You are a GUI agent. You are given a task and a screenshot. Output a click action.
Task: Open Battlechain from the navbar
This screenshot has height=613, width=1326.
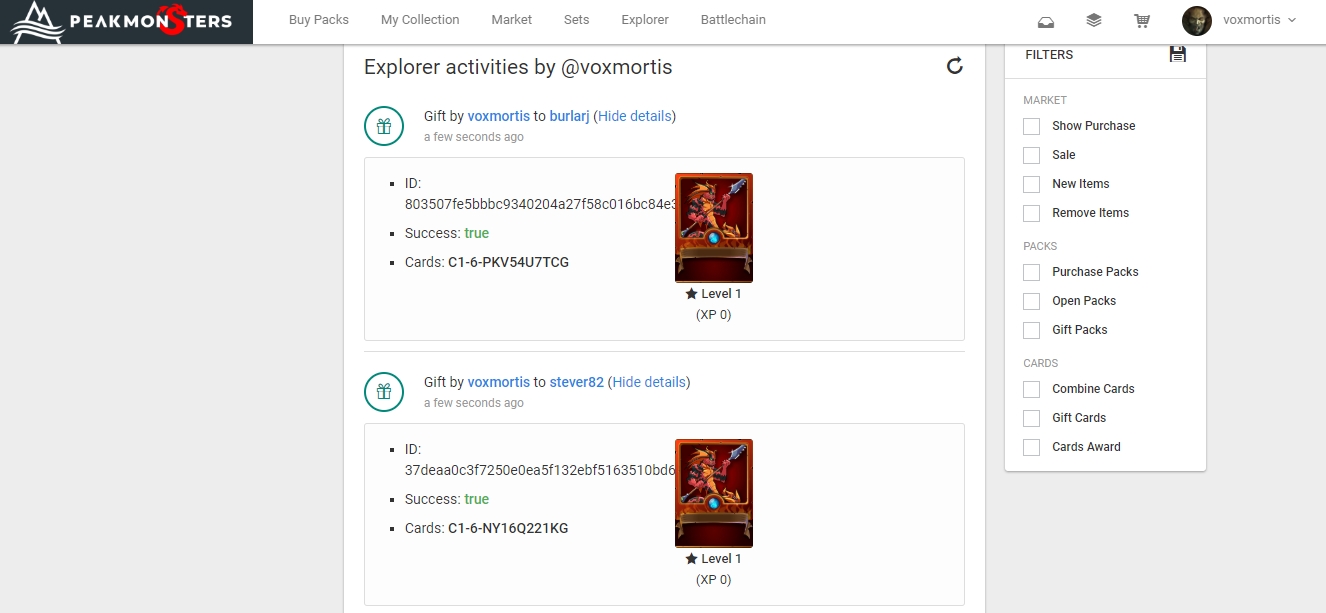733,20
